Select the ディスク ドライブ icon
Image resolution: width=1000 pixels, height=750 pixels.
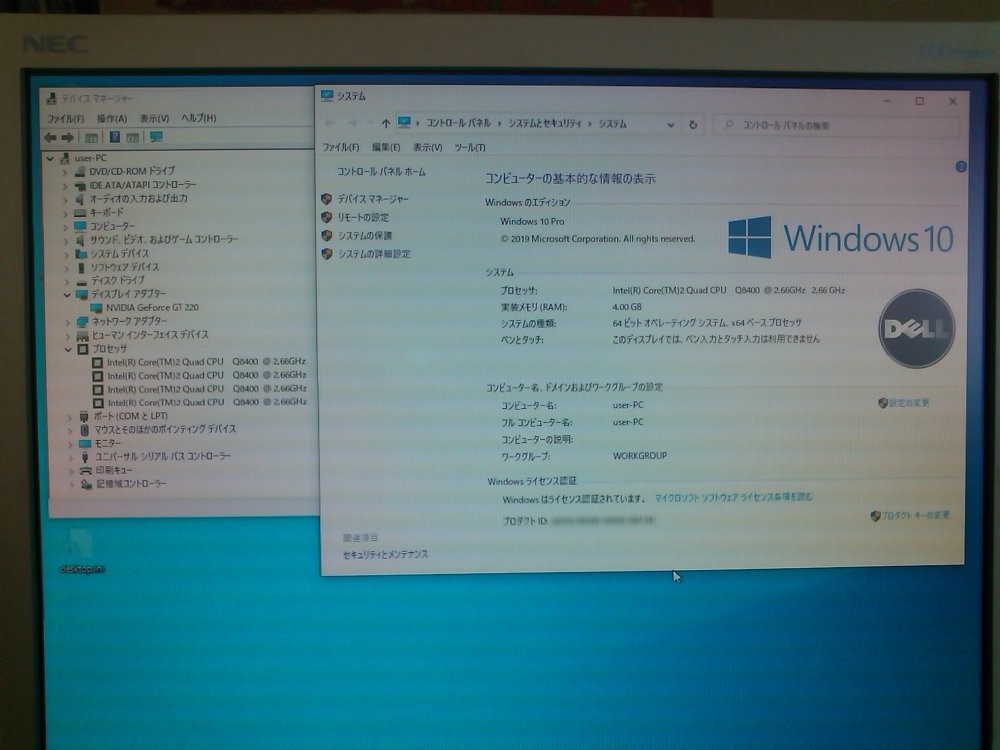tap(82, 281)
